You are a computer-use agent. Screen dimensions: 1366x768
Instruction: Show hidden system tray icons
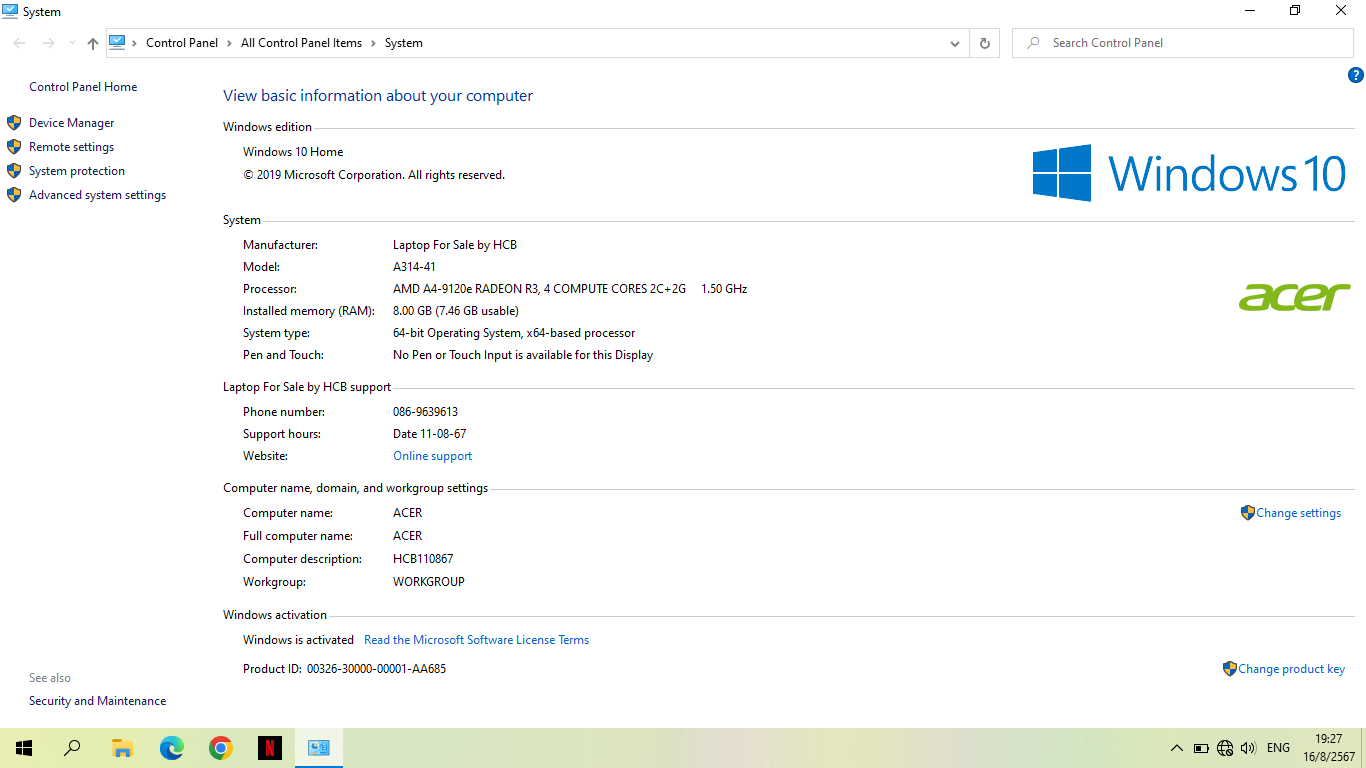tap(1176, 748)
